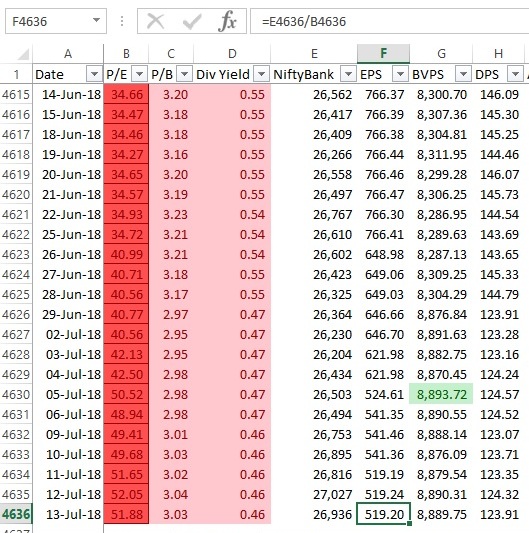
Task: Open the P/B filter dropdown arrow
Action: (x=185, y=74)
